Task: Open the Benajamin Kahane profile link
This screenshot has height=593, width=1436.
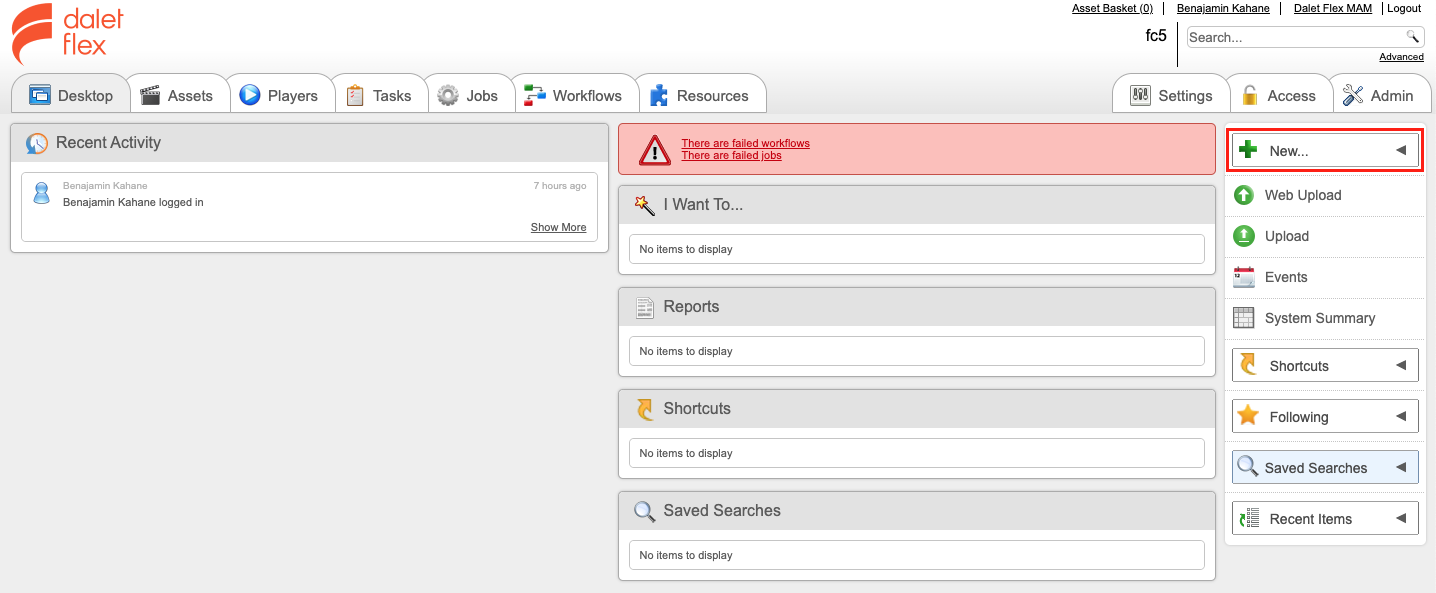Action: (1223, 8)
